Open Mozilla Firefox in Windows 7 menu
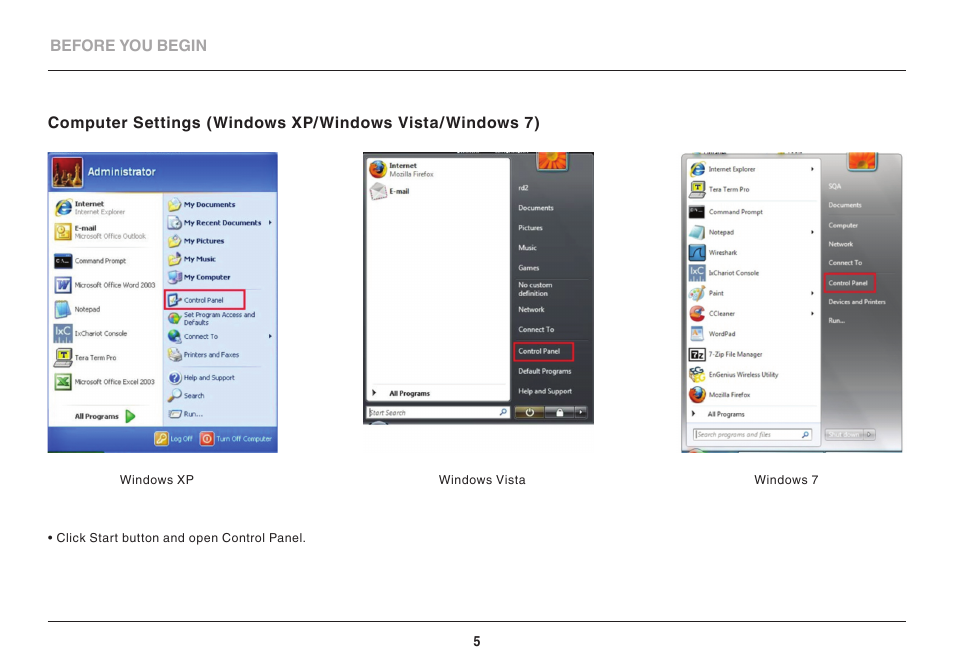Image resolution: width=954 pixels, height=669 pixels. pyautogui.click(x=720, y=395)
